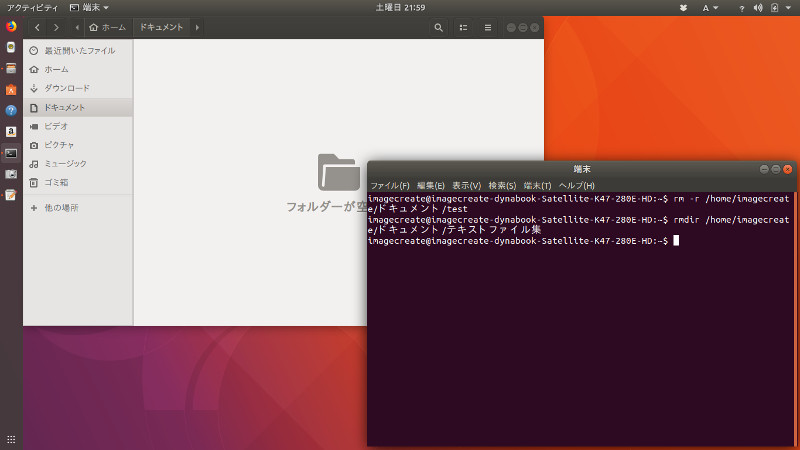The height and width of the screenshot is (450, 800).
Task: Open Ubuntu Software from the dock
Action: click(x=11, y=90)
